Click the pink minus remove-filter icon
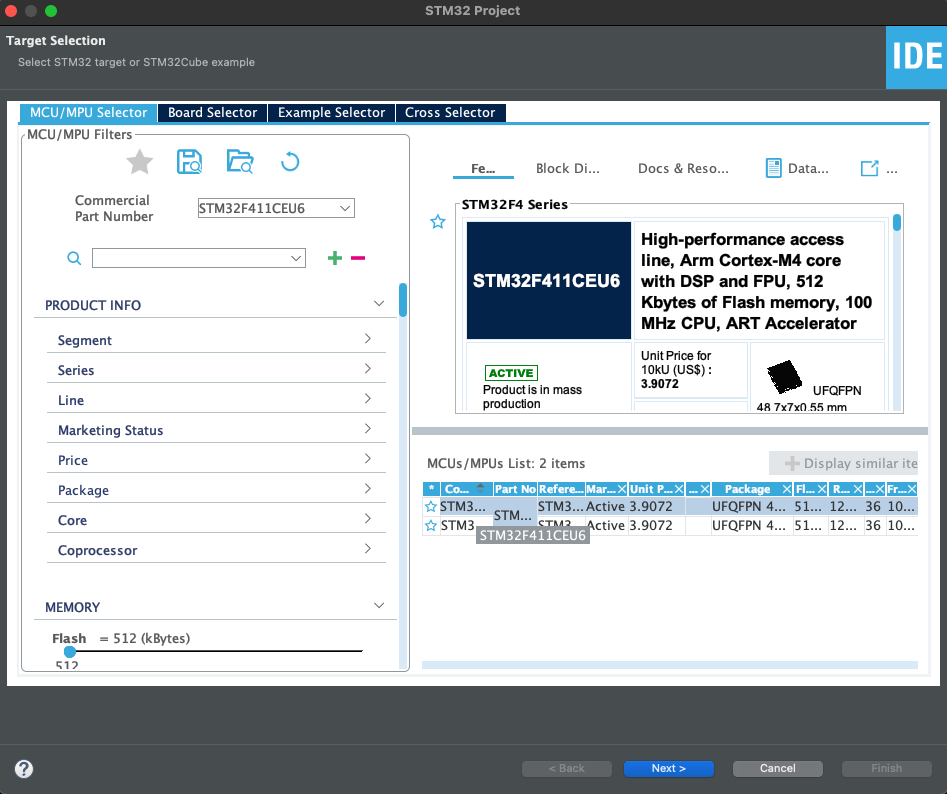This screenshot has height=794, width=947. coord(358,258)
